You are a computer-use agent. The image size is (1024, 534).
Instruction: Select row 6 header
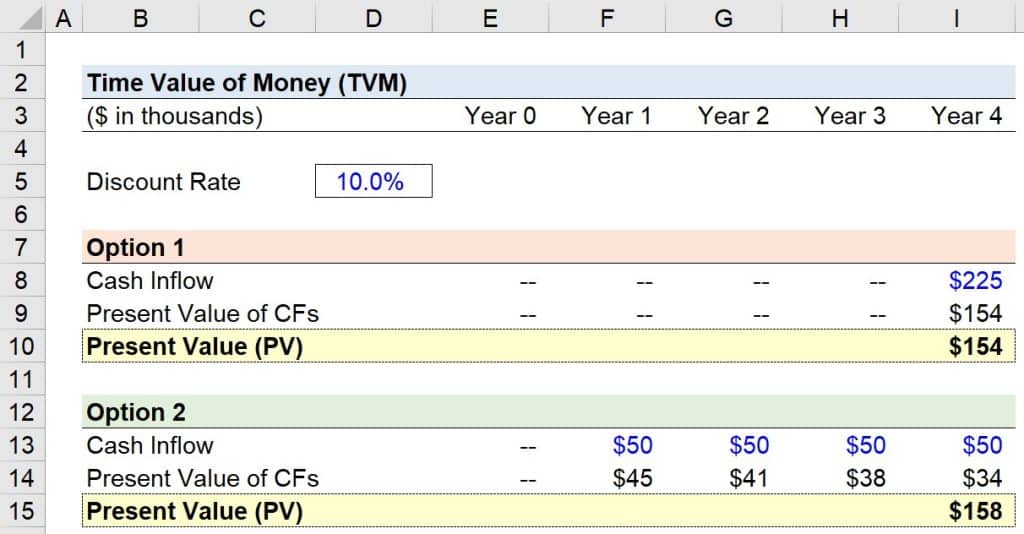tap(22, 214)
